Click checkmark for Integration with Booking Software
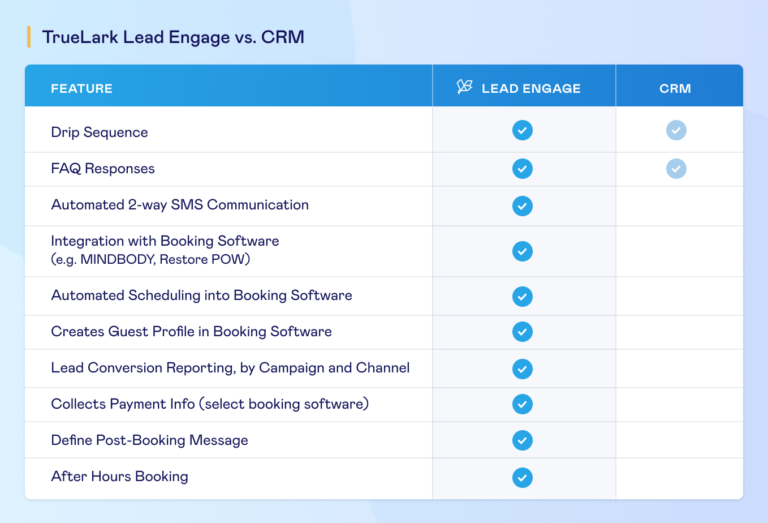768x523 pixels. click(x=523, y=251)
